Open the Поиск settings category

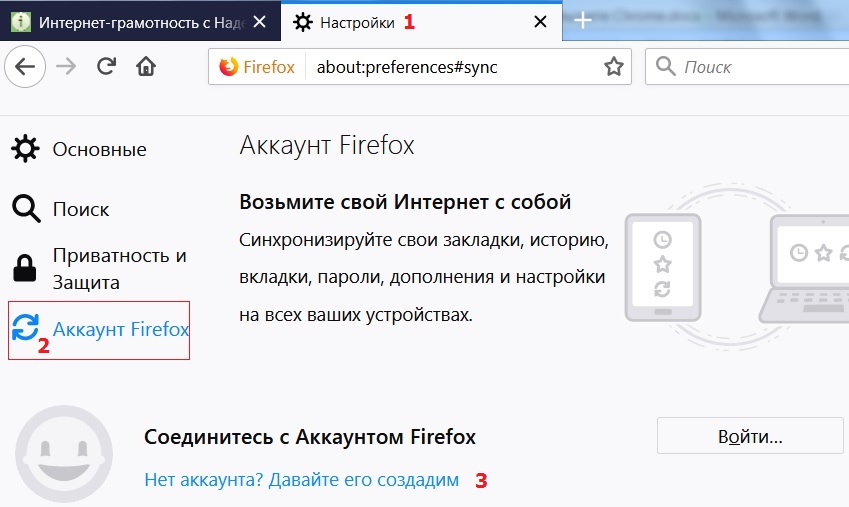point(60,209)
